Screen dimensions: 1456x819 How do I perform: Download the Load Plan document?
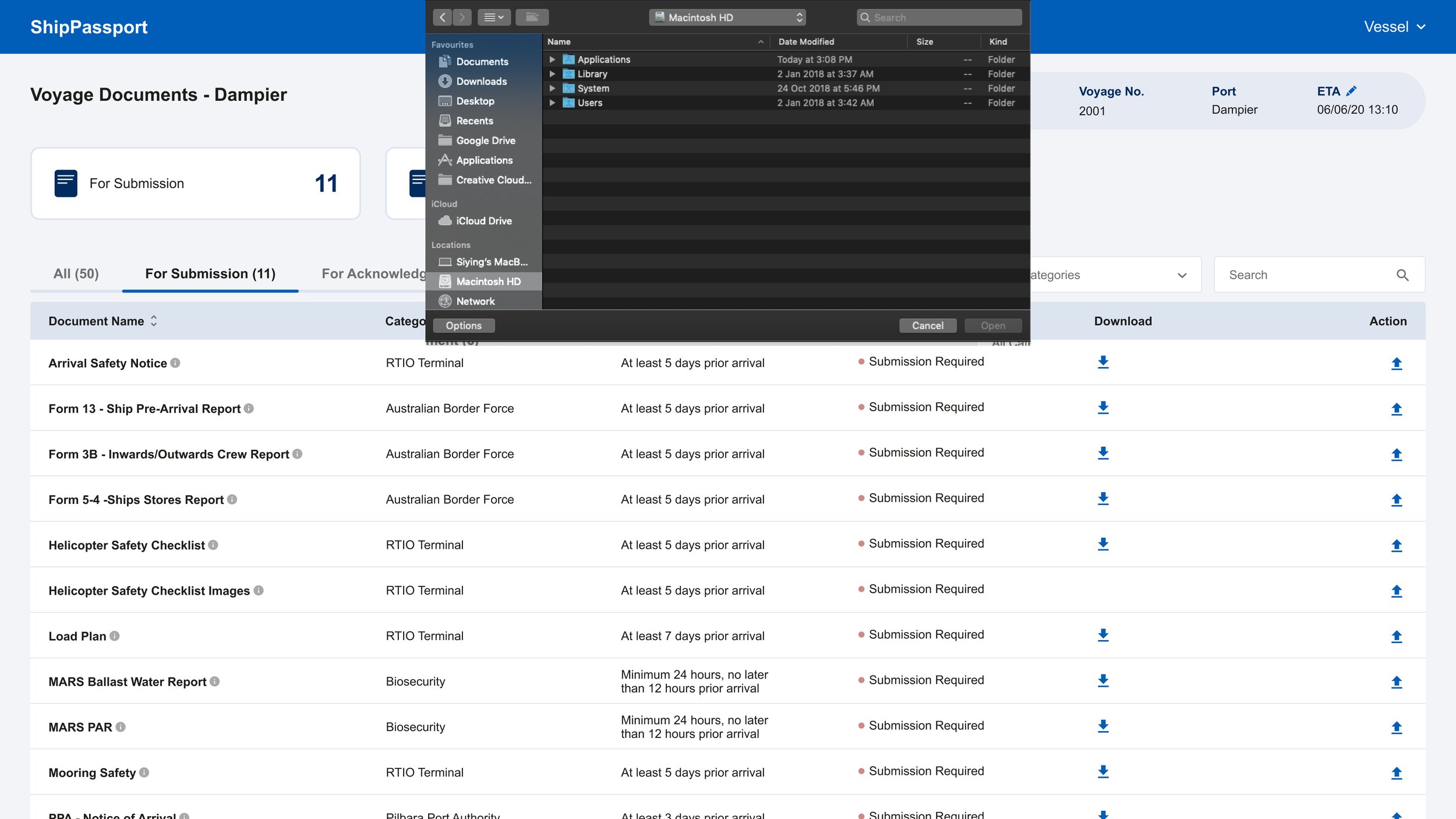pos(1103,635)
